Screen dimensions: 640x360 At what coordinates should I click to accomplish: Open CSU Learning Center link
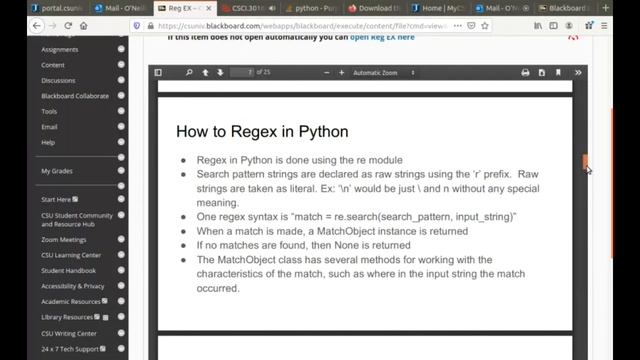click(x=71, y=255)
